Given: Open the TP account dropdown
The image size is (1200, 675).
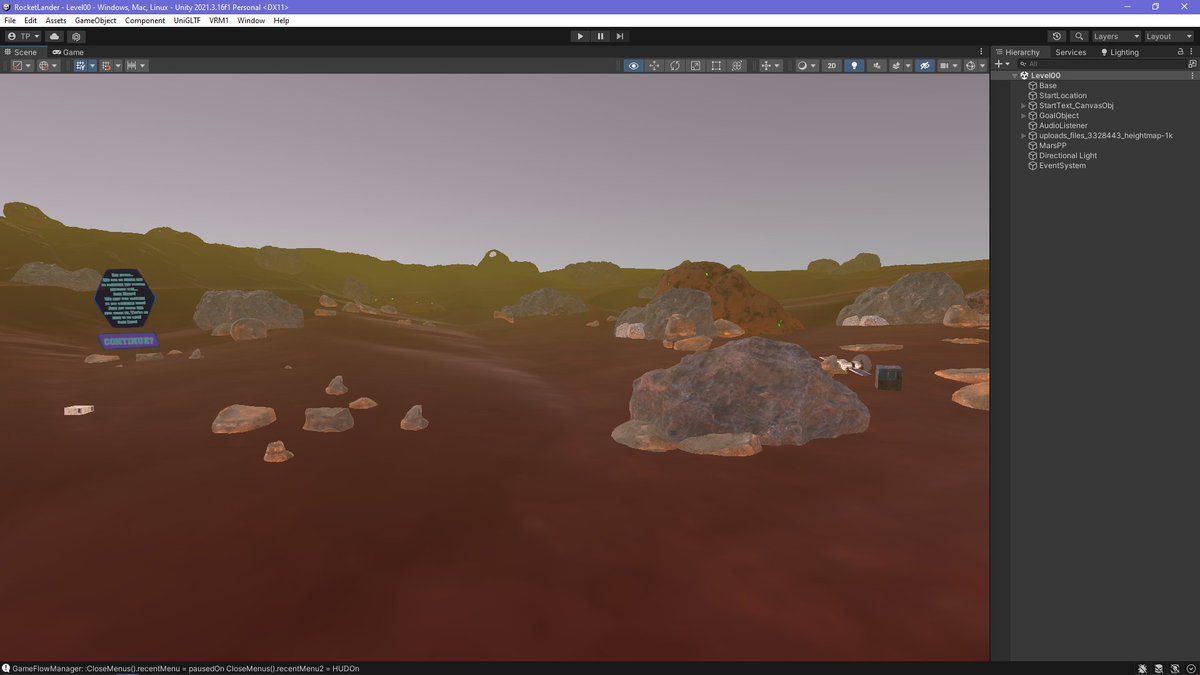Looking at the screenshot, I should pyautogui.click(x=24, y=36).
